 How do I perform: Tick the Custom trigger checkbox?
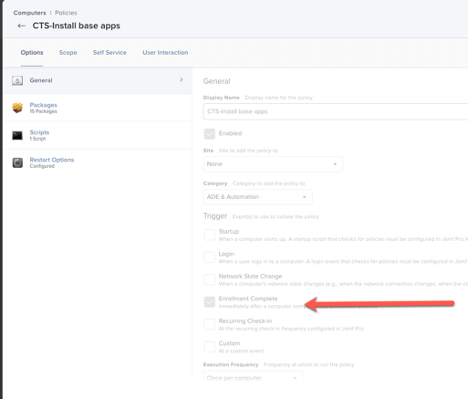(x=209, y=347)
